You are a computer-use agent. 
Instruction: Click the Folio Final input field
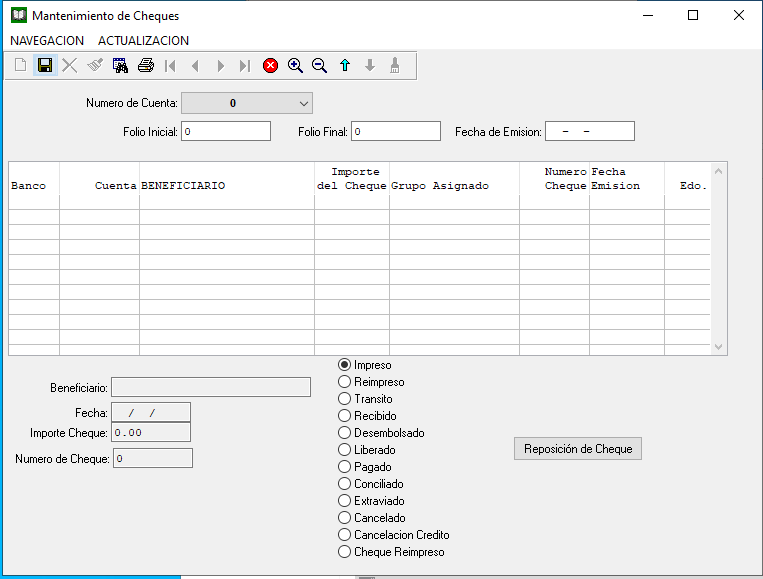[x=395, y=132]
